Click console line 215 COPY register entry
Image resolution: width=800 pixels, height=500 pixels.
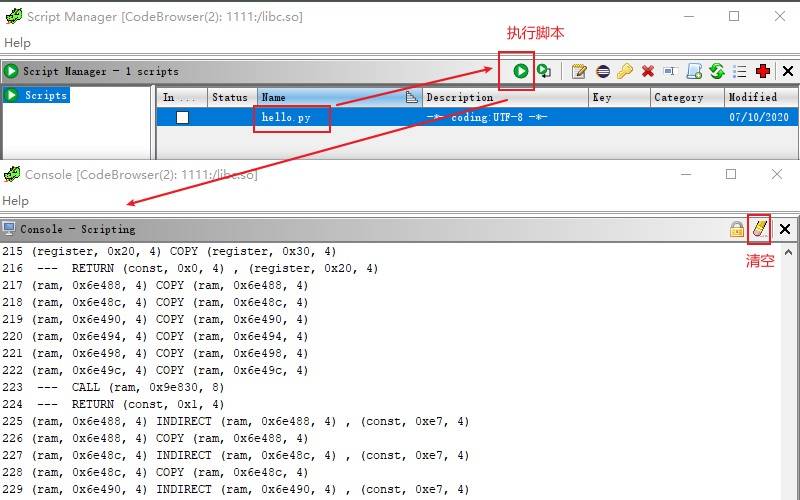[169, 252]
